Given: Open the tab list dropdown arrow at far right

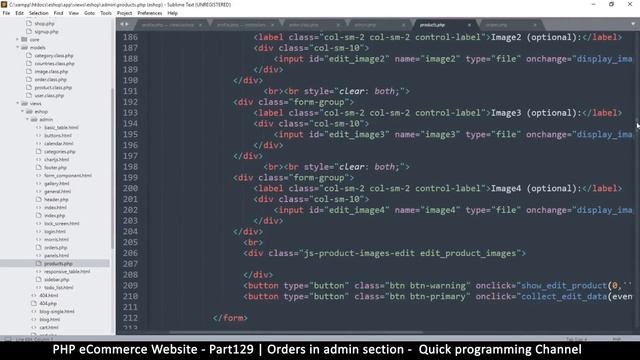Looking at the screenshot, I should coord(633,24).
